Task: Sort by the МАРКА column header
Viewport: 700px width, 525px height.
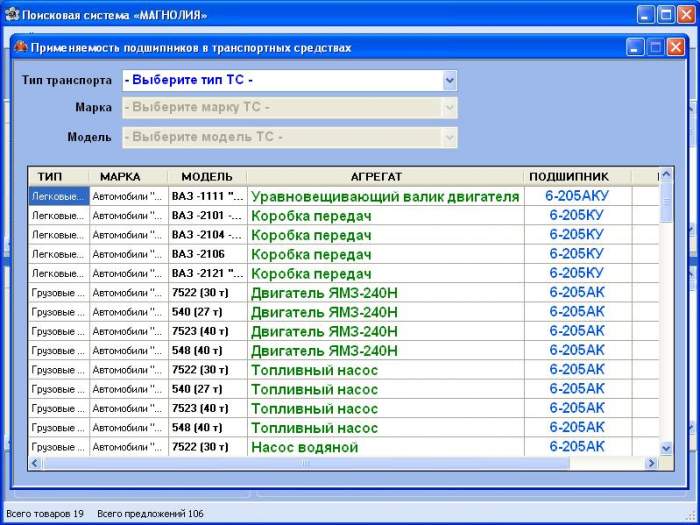Action: coord(129,177)
